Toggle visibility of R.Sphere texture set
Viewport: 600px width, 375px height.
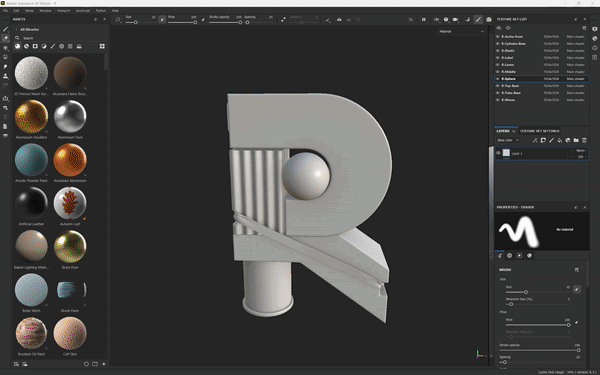coord(498,79)
